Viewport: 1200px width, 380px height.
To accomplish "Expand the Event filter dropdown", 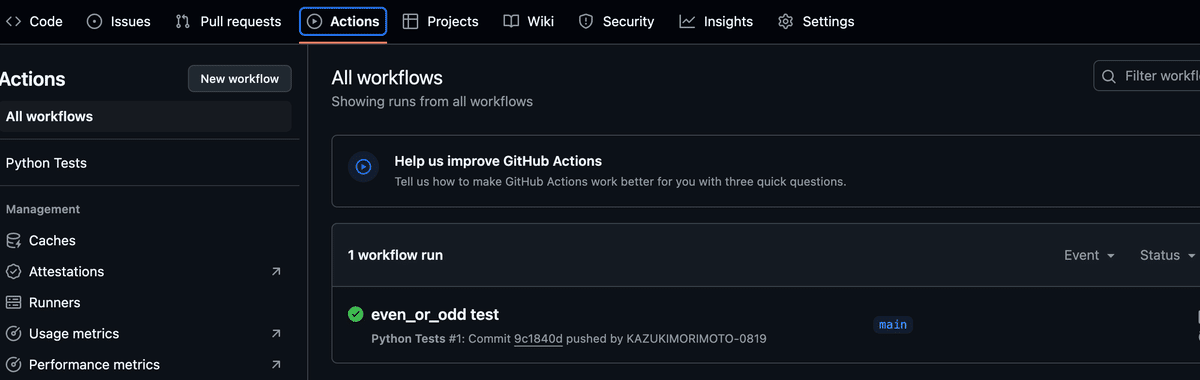I will (1089, 255).
